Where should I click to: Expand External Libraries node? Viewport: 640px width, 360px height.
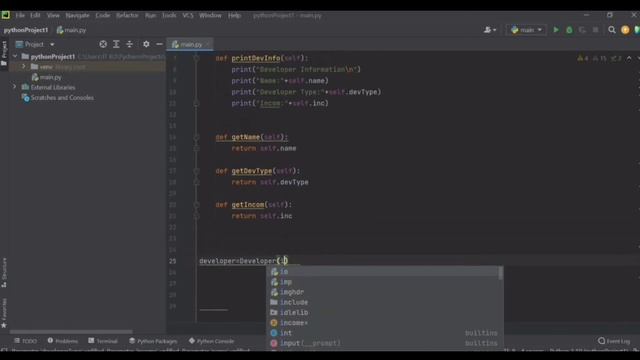tap(15, 87)
